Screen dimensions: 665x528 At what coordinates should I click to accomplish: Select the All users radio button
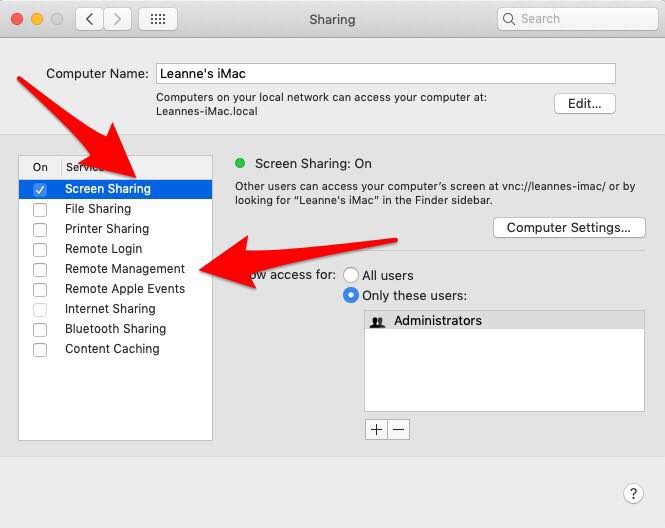tap(351, 275)
